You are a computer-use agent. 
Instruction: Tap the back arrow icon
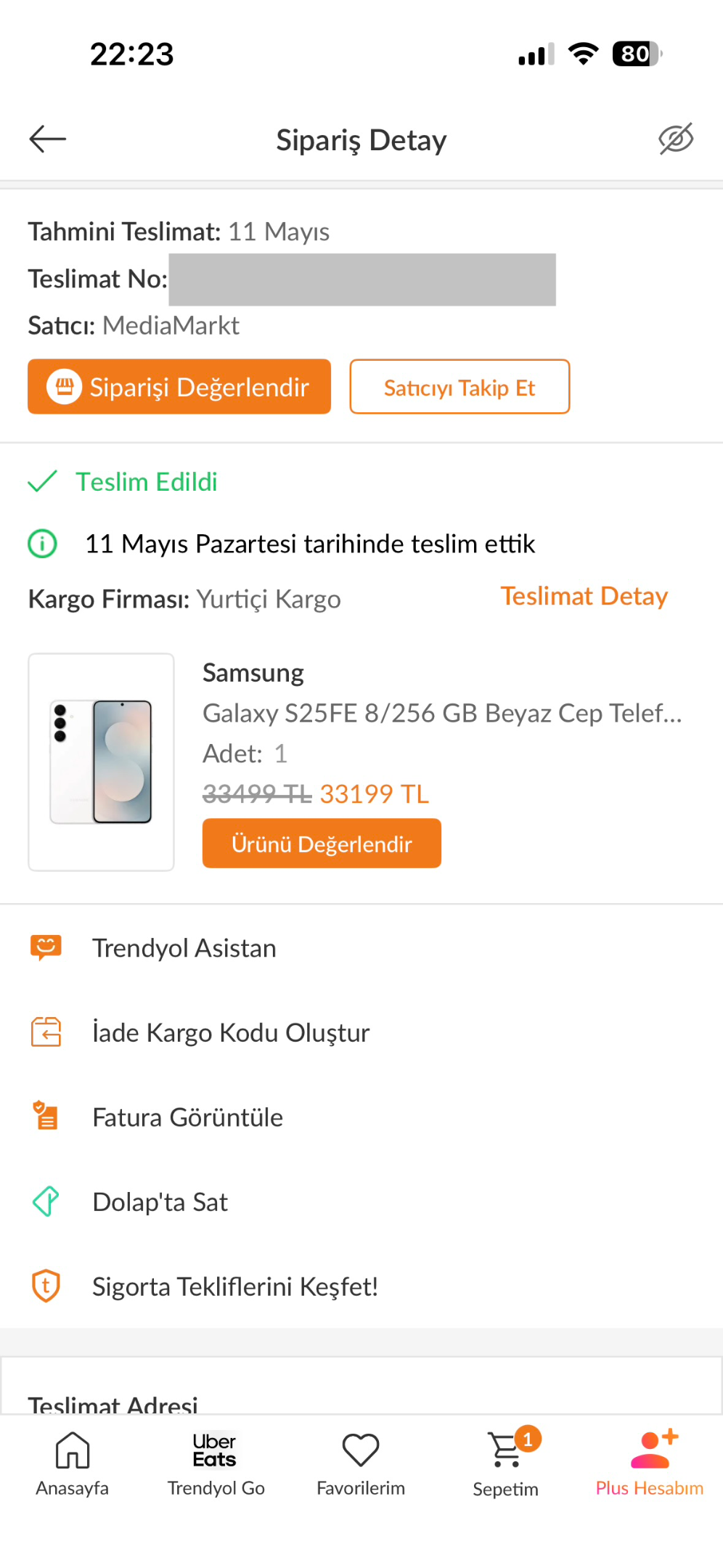point(47,139)
